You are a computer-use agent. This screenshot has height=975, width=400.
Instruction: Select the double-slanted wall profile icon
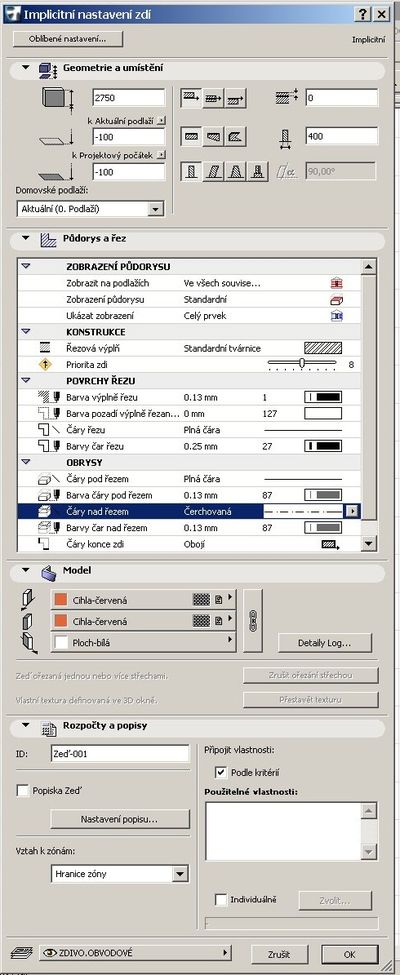coord(235,171)
